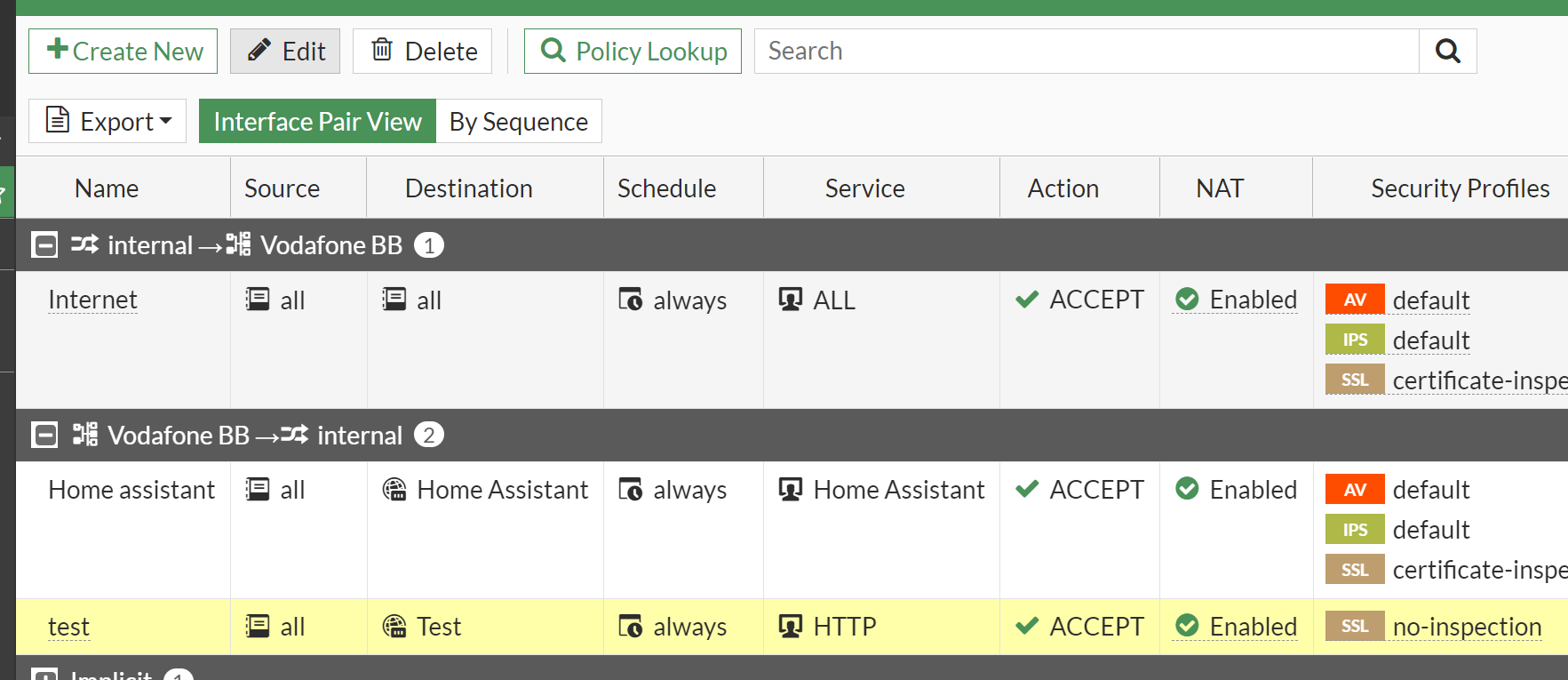The height and width of the screenshot is (680, 1568).
Task: Click the Enabled NAT status in test row
Action: click(1253, 627)
